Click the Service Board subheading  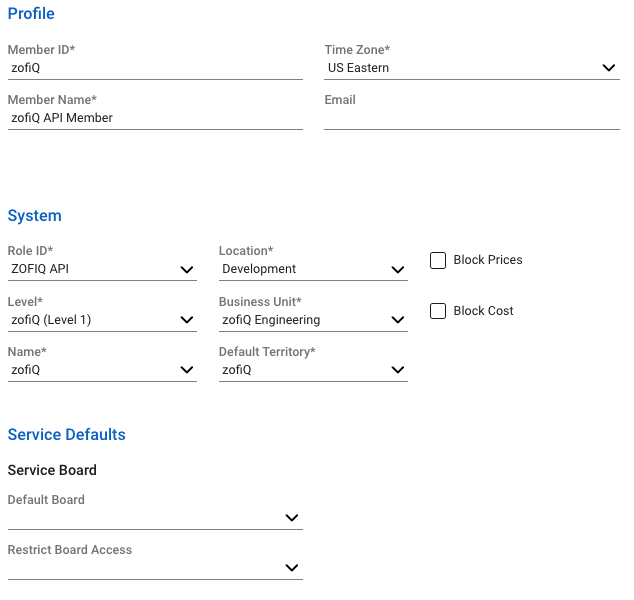point(52,470)
